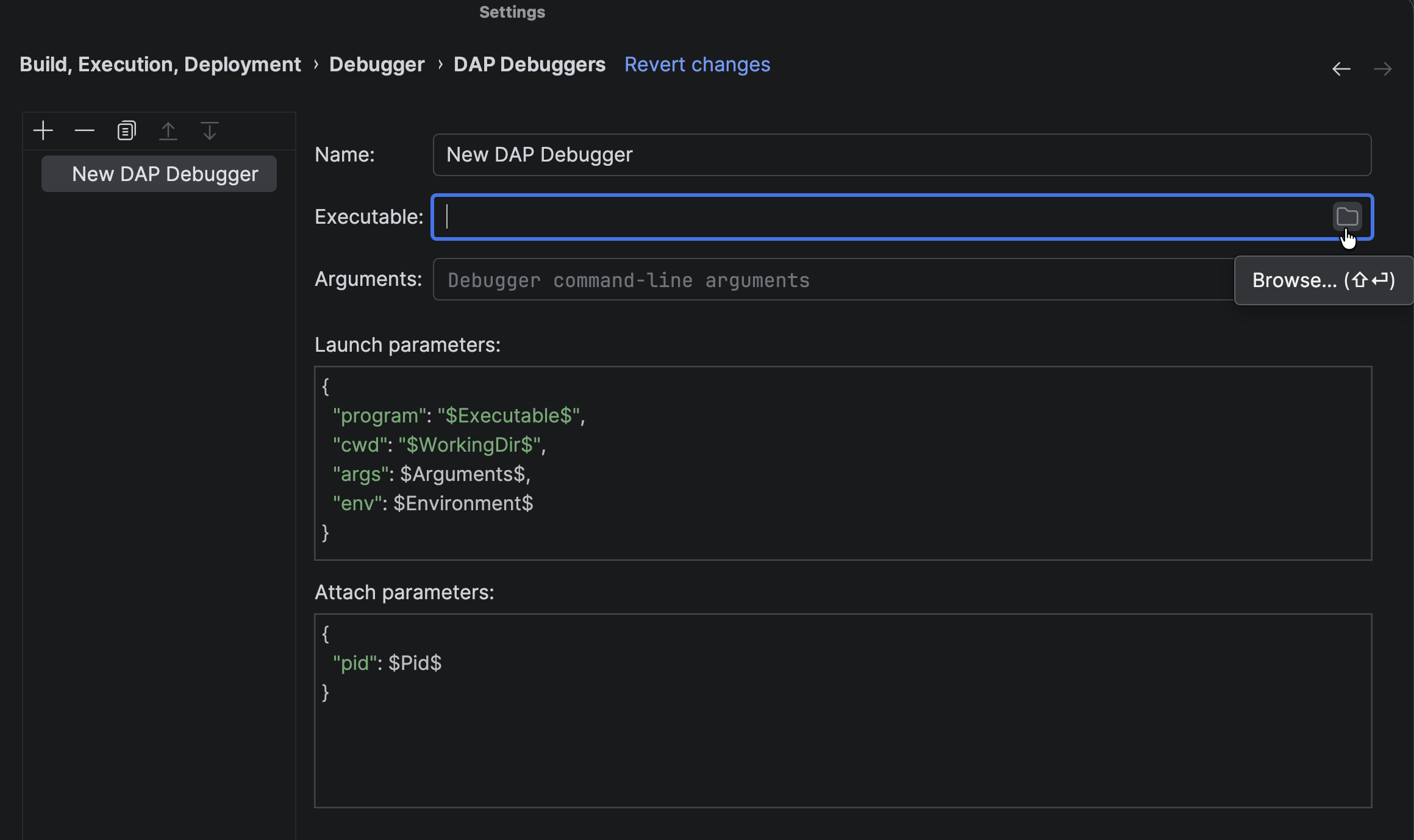1414x840 pixels.
Task: Remove the selected debugger
Action: point(84,130)
